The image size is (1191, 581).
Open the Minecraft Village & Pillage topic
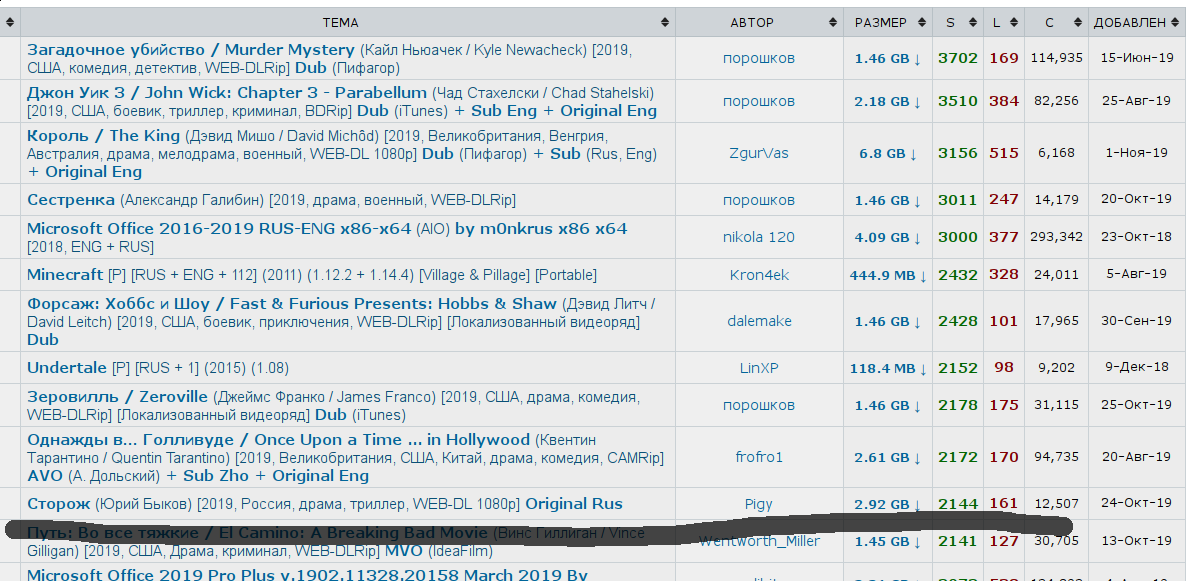[65, 275]
